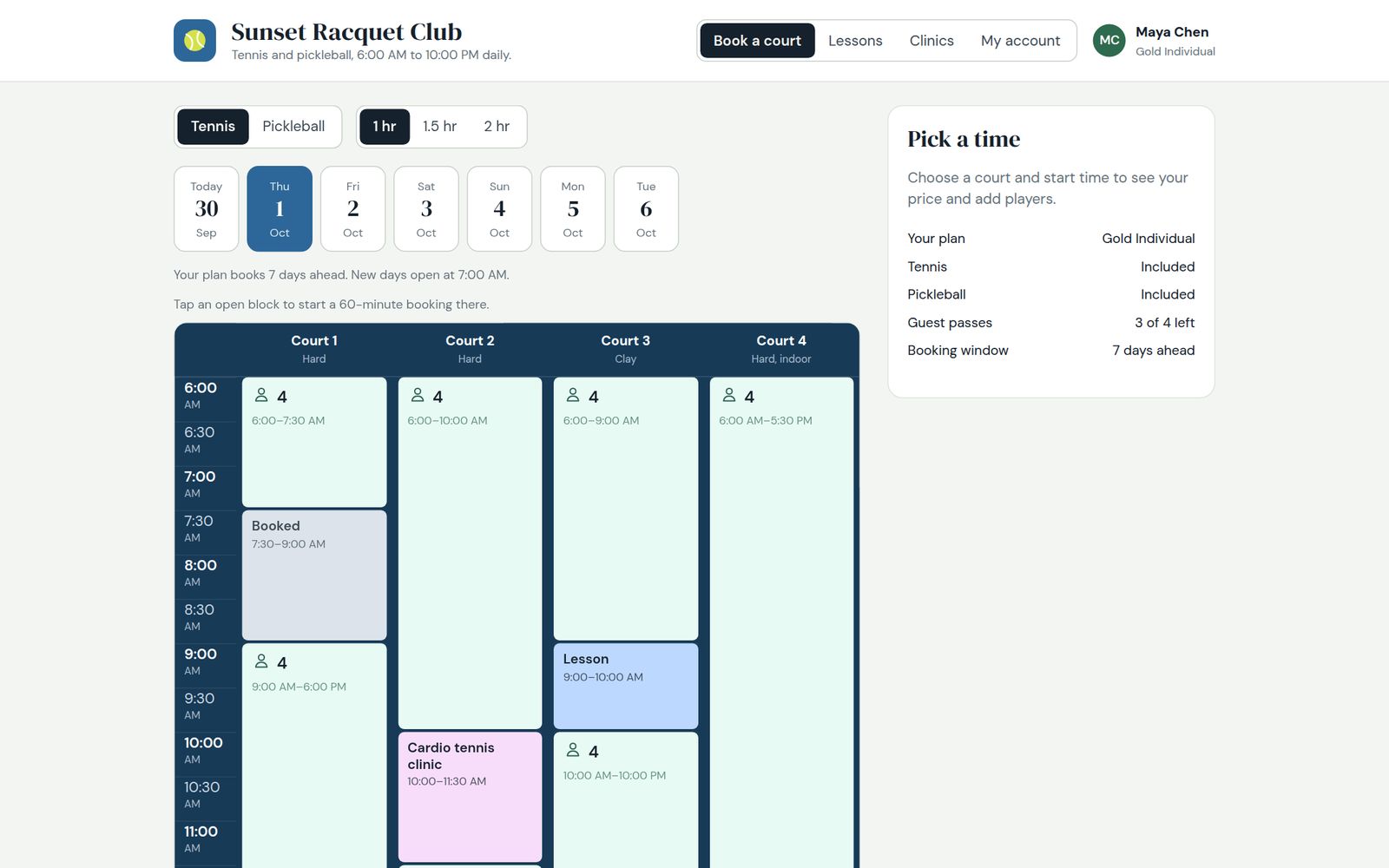
Task: Click the player icon in Court 1 6:00–7:30 AM block
Action: (x=261, y=395)
